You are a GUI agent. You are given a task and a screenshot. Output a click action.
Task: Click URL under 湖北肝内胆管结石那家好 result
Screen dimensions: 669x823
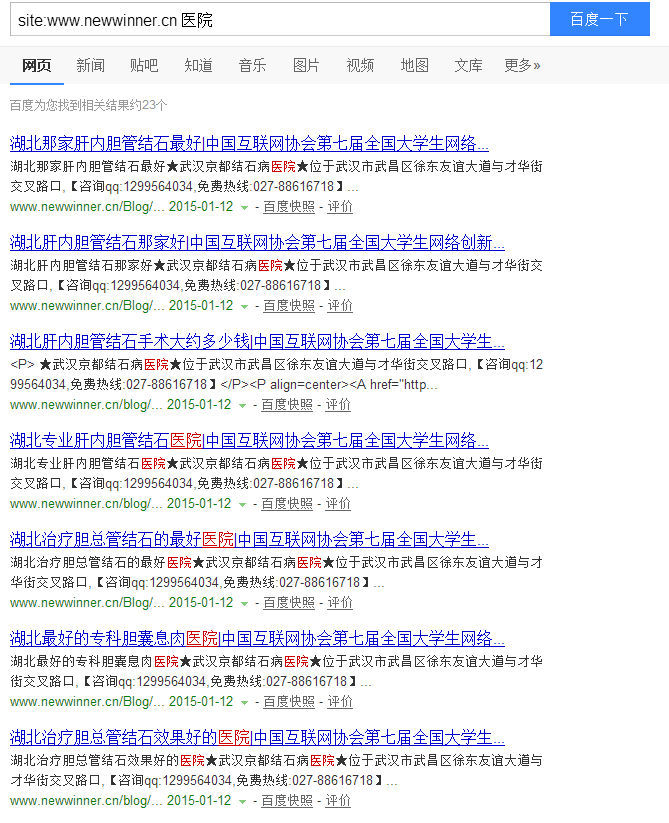pyautogui.click(x=87, y=306)
